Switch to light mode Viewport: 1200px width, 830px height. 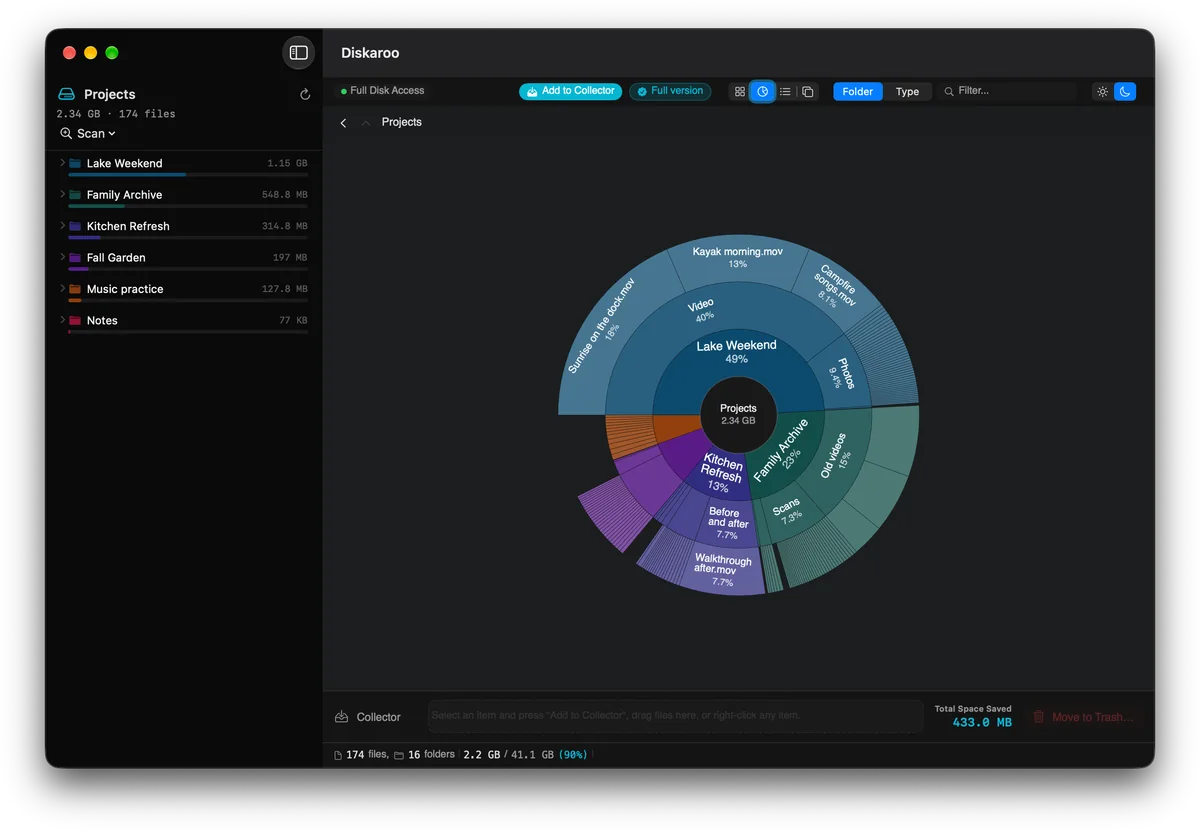pyautogui.click(x=1103, y=92)
